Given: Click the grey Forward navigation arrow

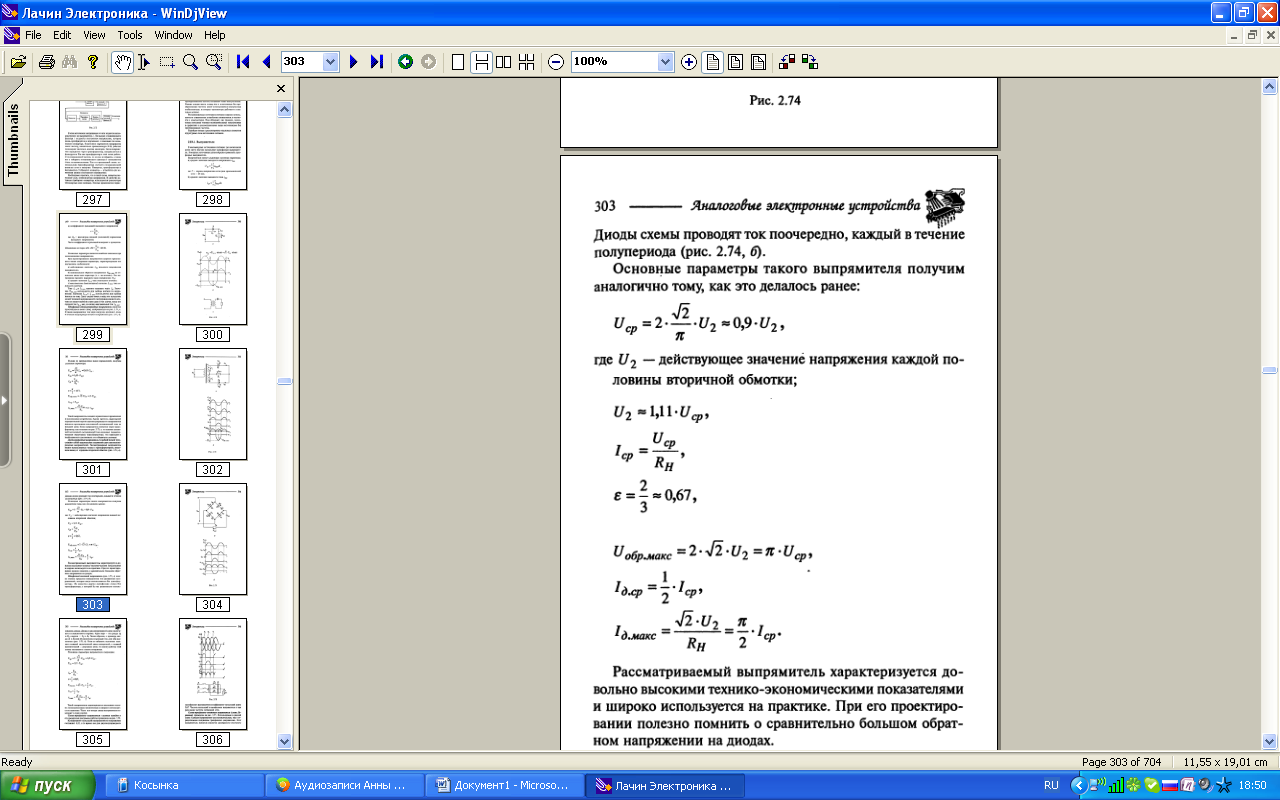Looking at the screenshot, I should pyautogui.click(x=428, y=62).
